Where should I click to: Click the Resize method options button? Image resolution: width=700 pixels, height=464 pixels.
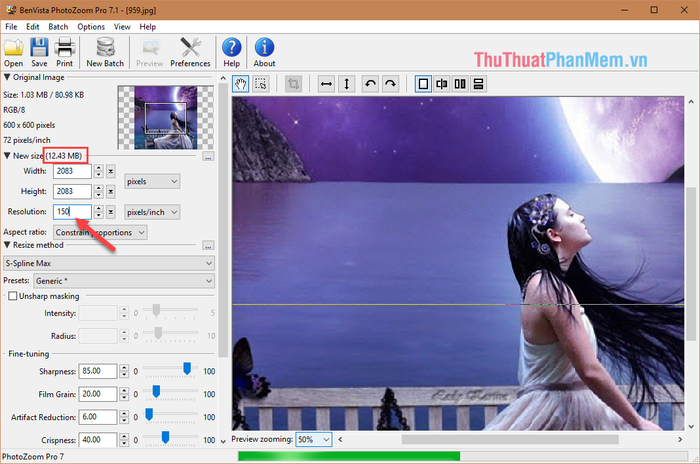point(208,245)
